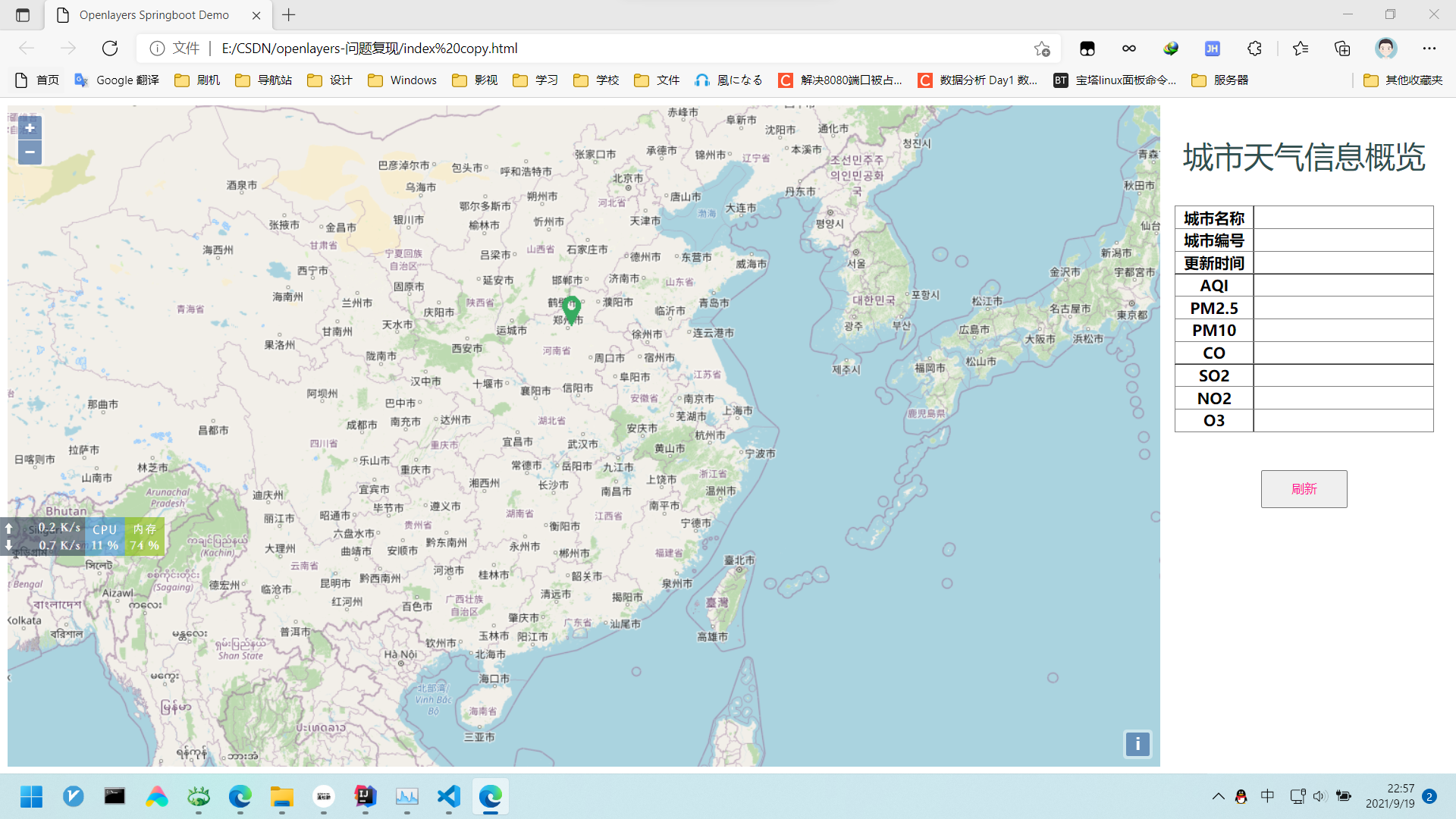Open a new browser tab

coord(288,14)
